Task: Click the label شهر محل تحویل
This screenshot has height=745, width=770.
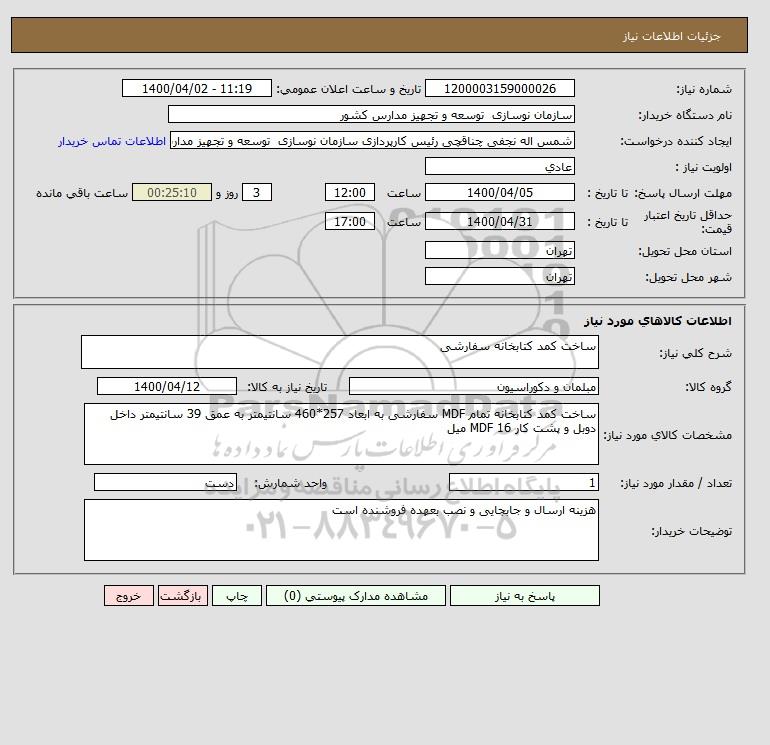Action: click(x=688, y=277)
